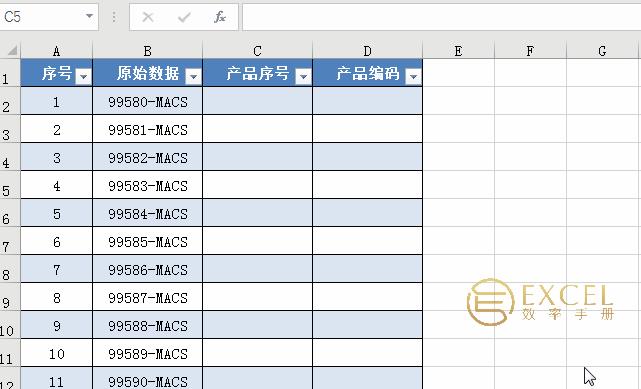Click empty 产品序号 cell beside 99583-MACS
Image resolution: width=641 pixels, height=389 pixels.
coord(258,185)
